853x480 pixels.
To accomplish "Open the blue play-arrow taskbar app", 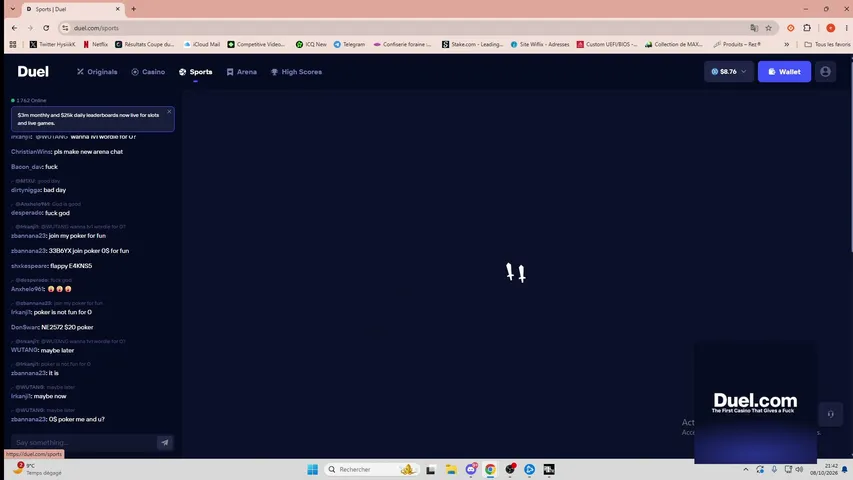I will coord(529,469).
